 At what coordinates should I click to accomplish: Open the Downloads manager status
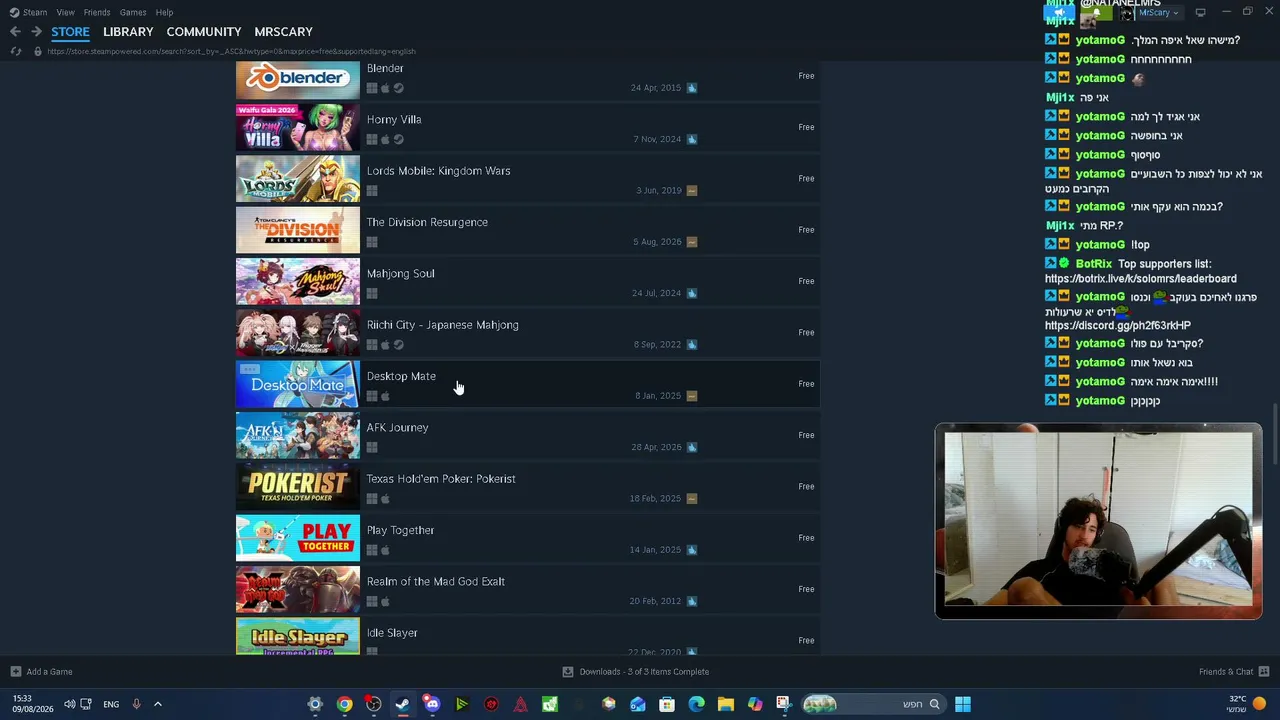tap(636, 672)
